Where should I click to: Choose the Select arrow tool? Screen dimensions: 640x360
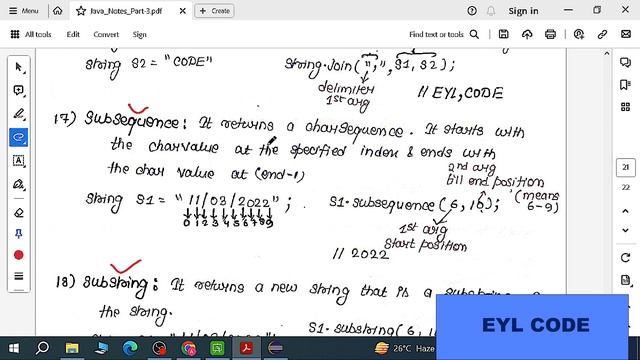pyautogui.click(x=18, y=67)
